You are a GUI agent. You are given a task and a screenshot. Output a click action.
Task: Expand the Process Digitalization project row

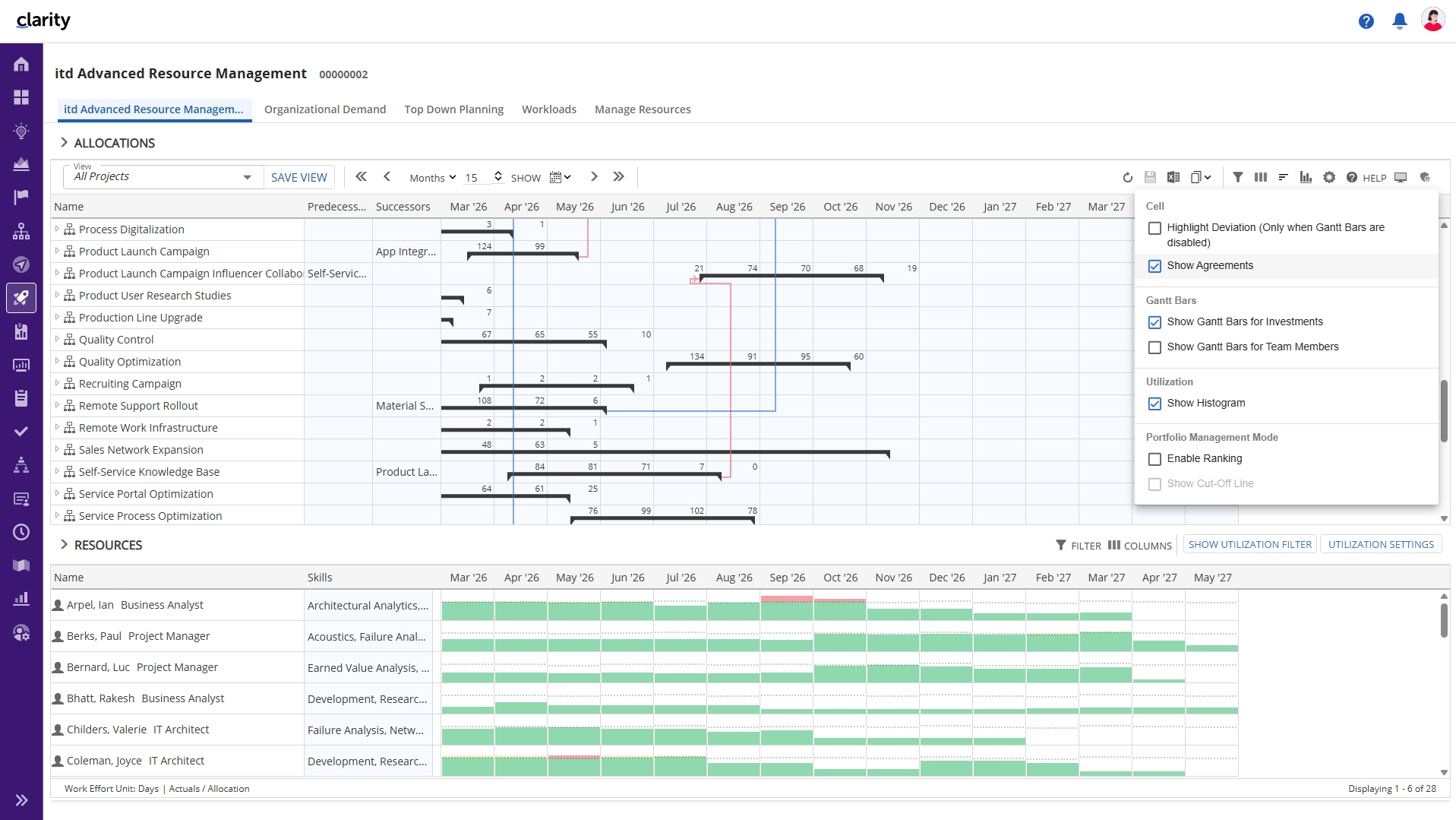(x=57, y=229)
